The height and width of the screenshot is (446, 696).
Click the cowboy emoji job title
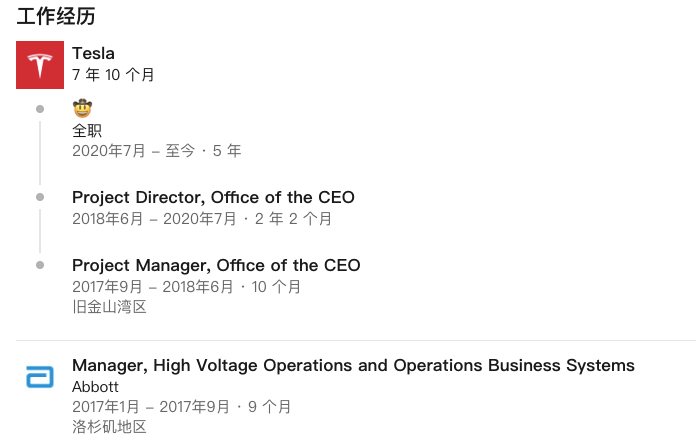(x=82, y=109)
